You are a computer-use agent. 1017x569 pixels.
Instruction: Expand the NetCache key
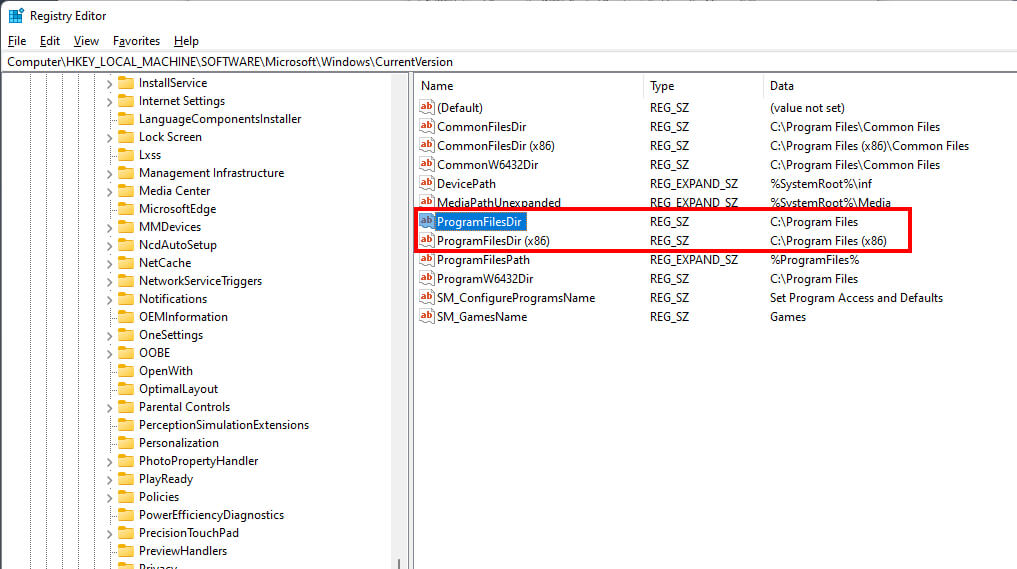click(x=109, y=263)
